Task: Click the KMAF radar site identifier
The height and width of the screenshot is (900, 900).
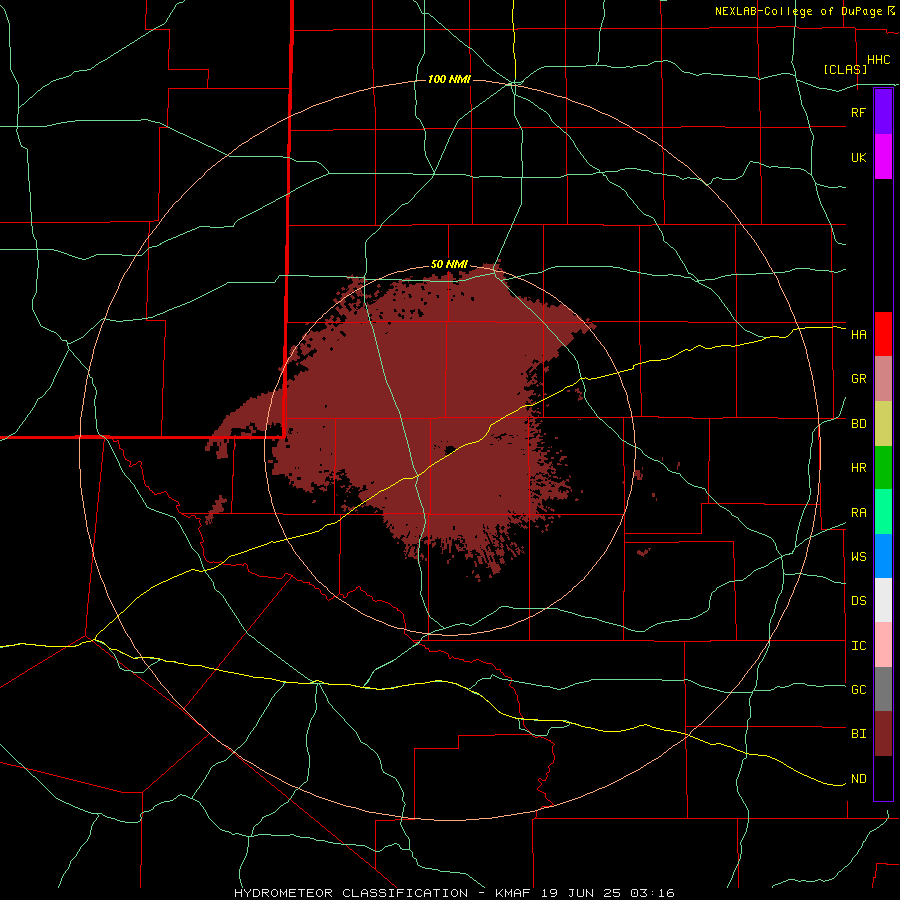Action: tap(515, 893)
